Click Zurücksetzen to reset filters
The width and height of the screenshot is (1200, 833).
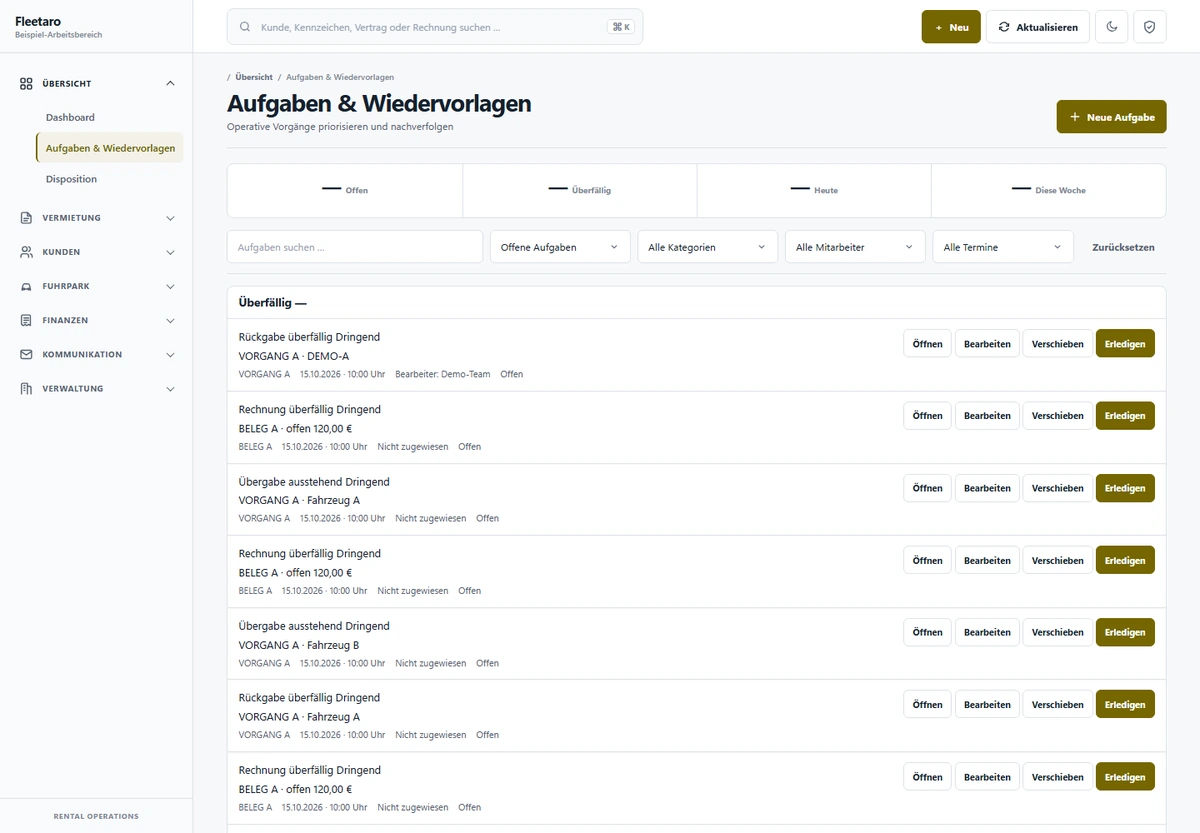point(1123,247)
